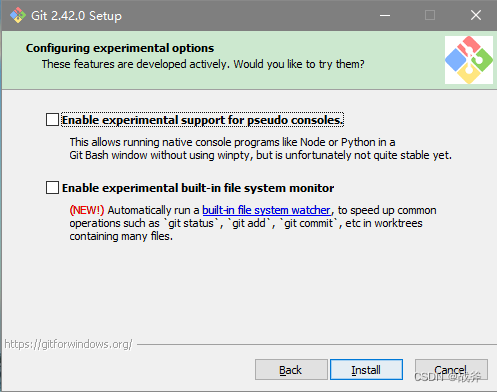Screen dimensions: 497x392
Task: Click the text mentioning git status and git commit
Action: pos(246,223)
